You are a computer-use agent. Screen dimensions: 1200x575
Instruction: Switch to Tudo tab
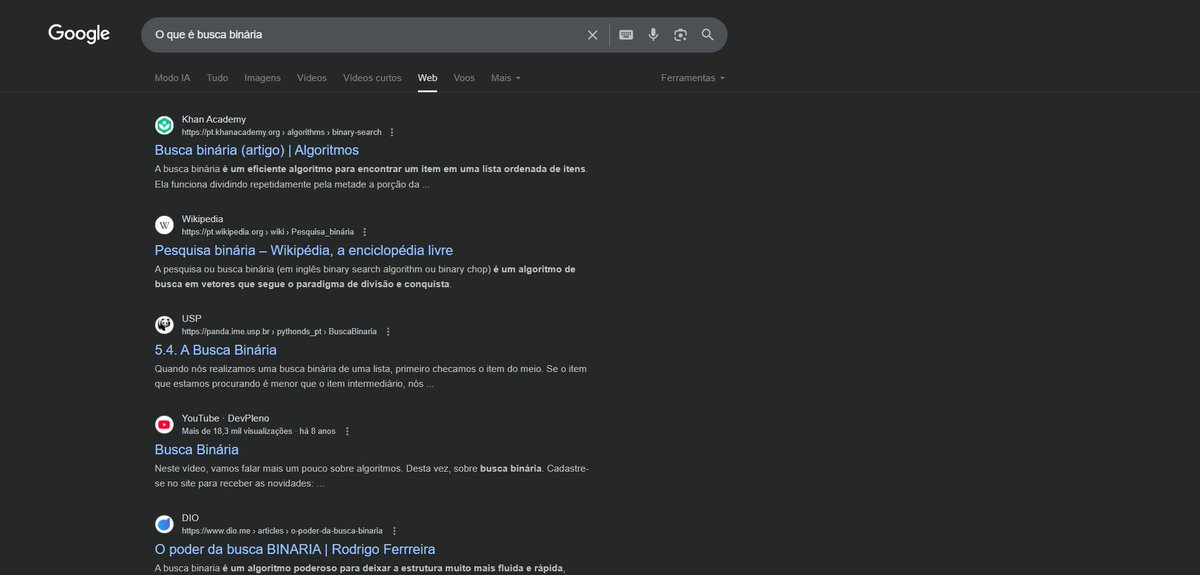pyautogui.click(x=217, y=78)
